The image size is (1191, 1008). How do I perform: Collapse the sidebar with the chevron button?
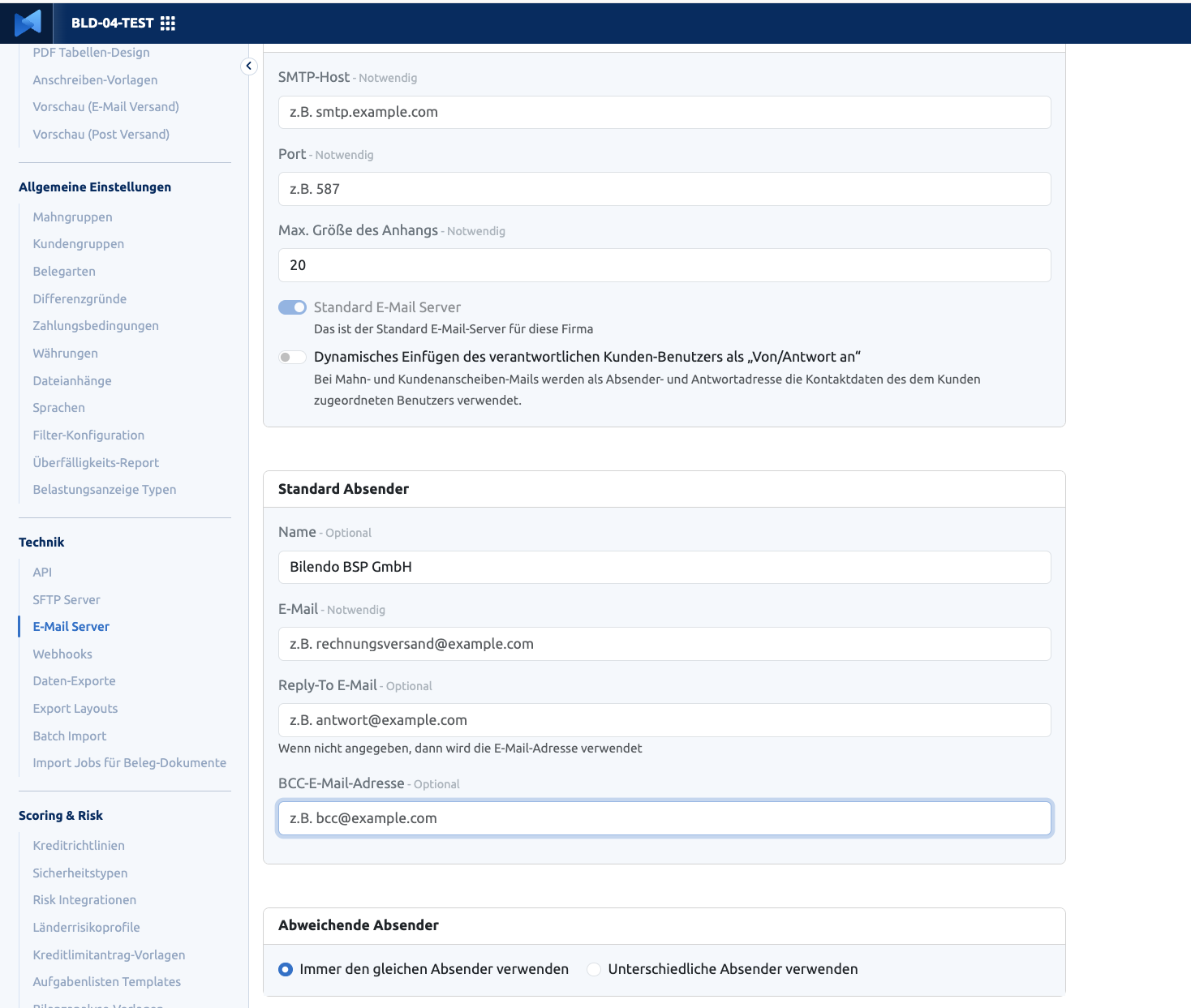click(249, 66)
